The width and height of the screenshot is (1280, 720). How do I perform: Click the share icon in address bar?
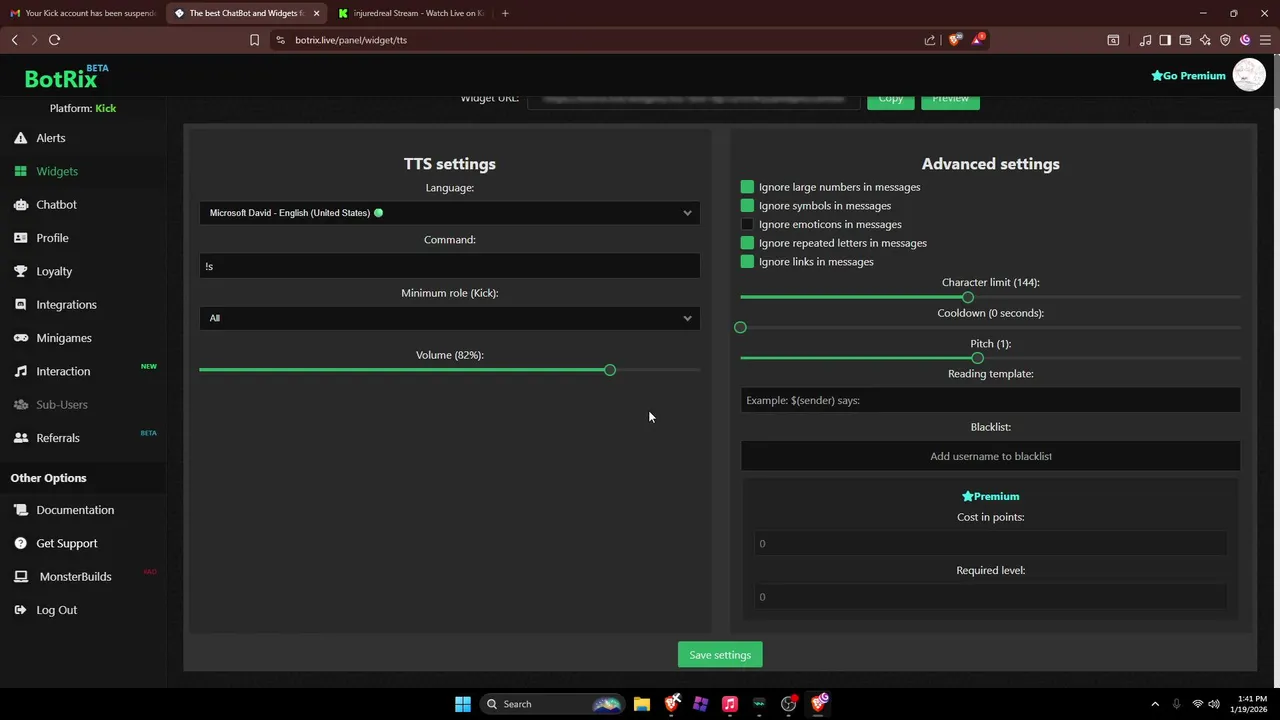(x=930, y=40)
